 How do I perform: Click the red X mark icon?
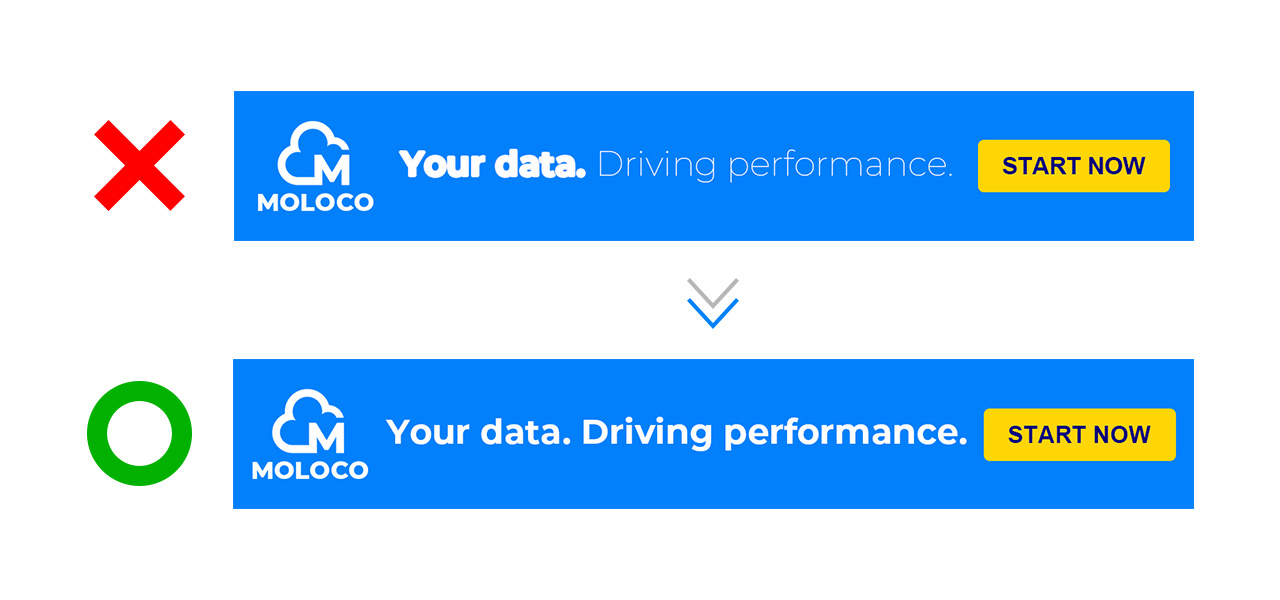pyautogui.click(x=139, y=166)
